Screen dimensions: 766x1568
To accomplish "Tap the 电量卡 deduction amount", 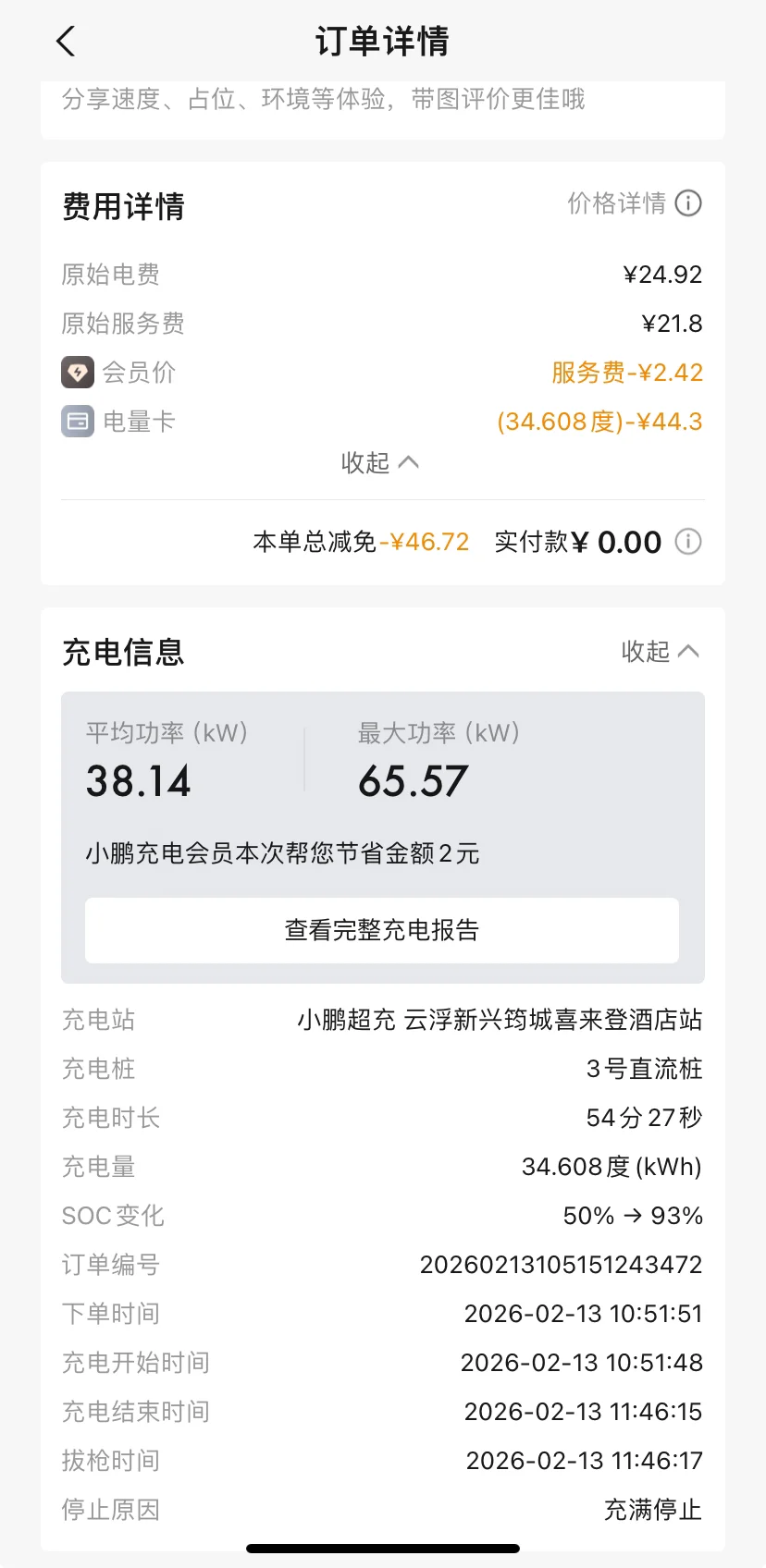I will (599, 422).
